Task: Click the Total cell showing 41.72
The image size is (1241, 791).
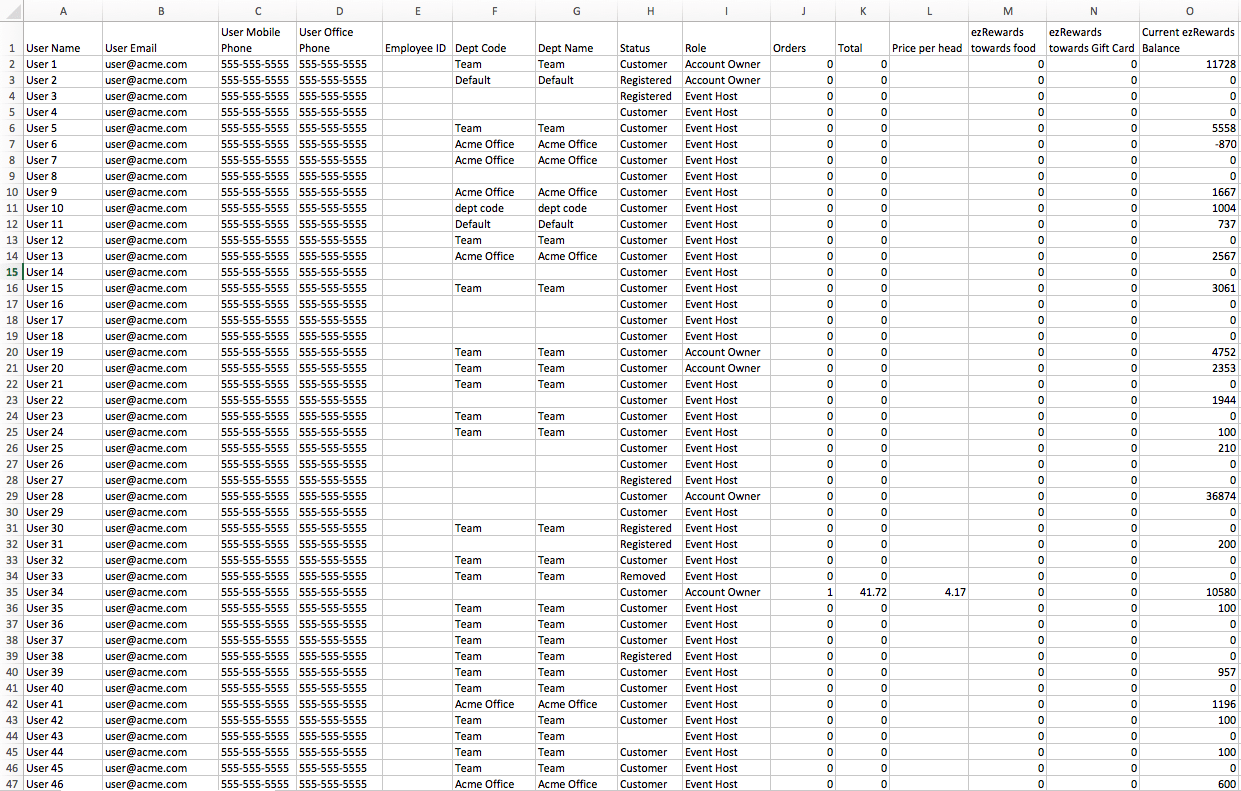Action: point(863,592)
